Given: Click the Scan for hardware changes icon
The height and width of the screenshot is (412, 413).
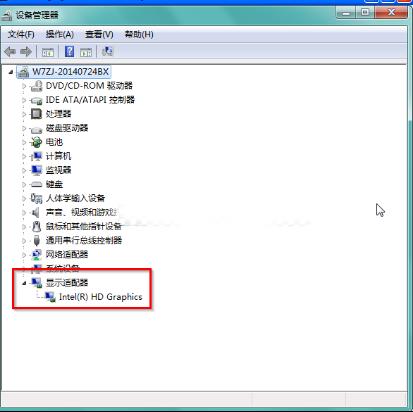Looking at the screenshot, I should click(107, 51).
